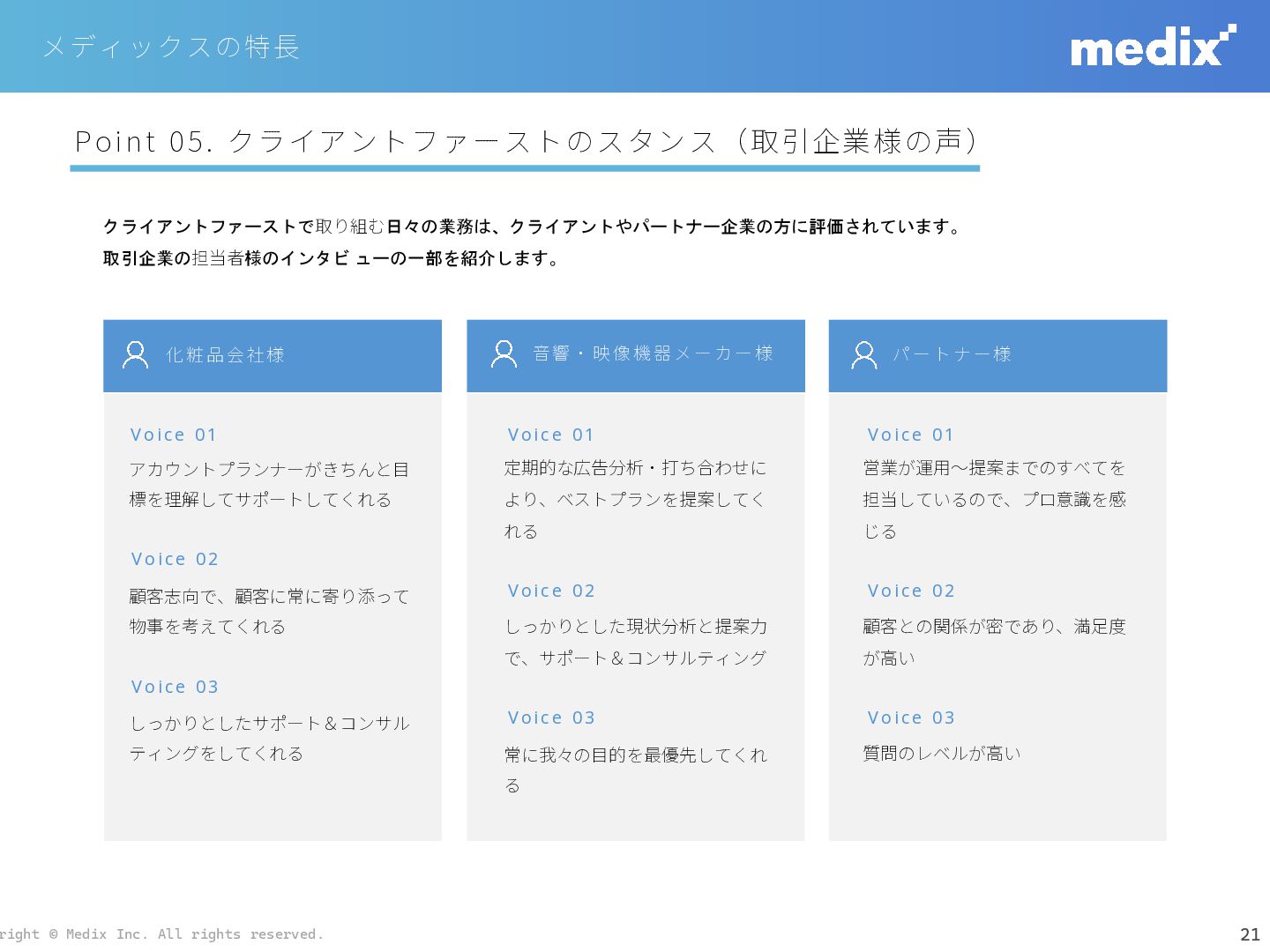Click text 質問のレベルが高い

pyautogui.click(x=942, y=753)
